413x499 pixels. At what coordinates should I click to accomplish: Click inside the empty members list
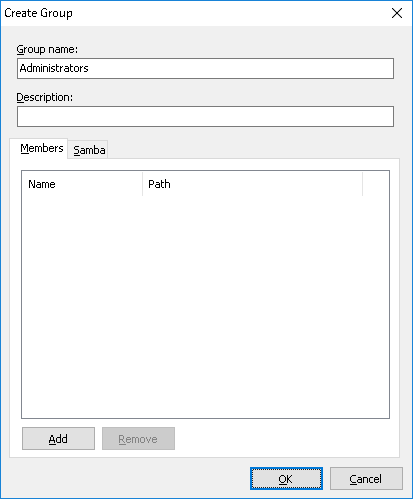pos(205,307)
